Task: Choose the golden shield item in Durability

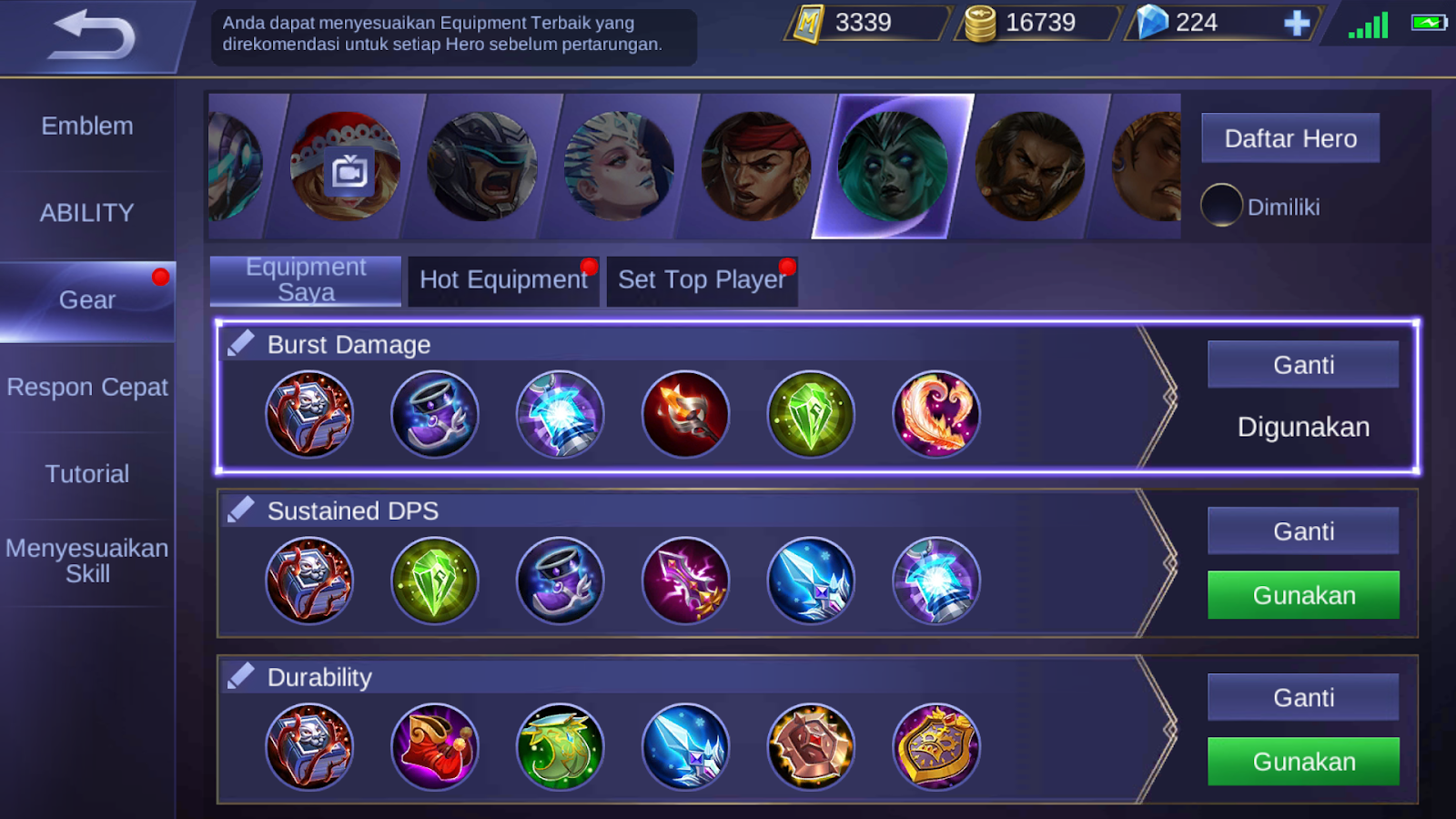Action: (x=936, y=747)
